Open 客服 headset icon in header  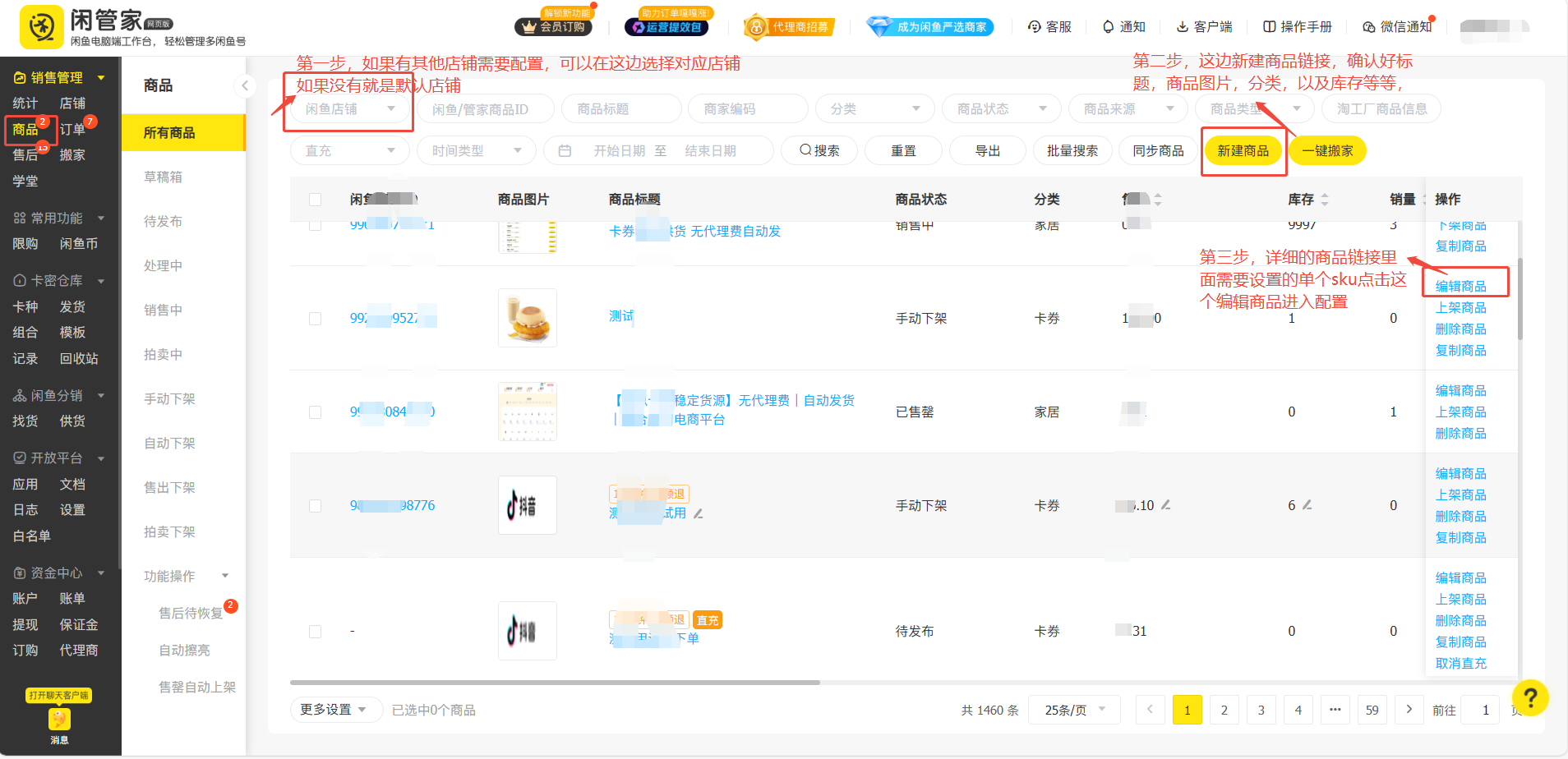(x=1035, y=27)
